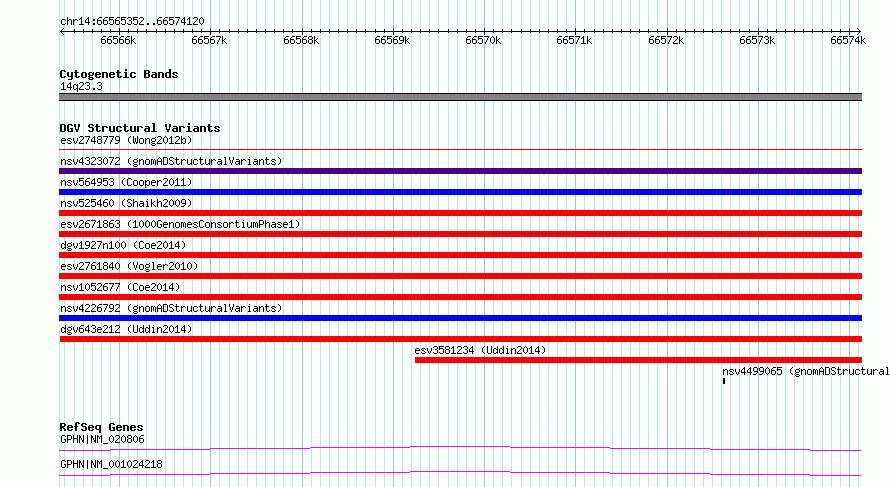Open esv2761840 (Vogler2010) variant label

(x=129, y=266)
